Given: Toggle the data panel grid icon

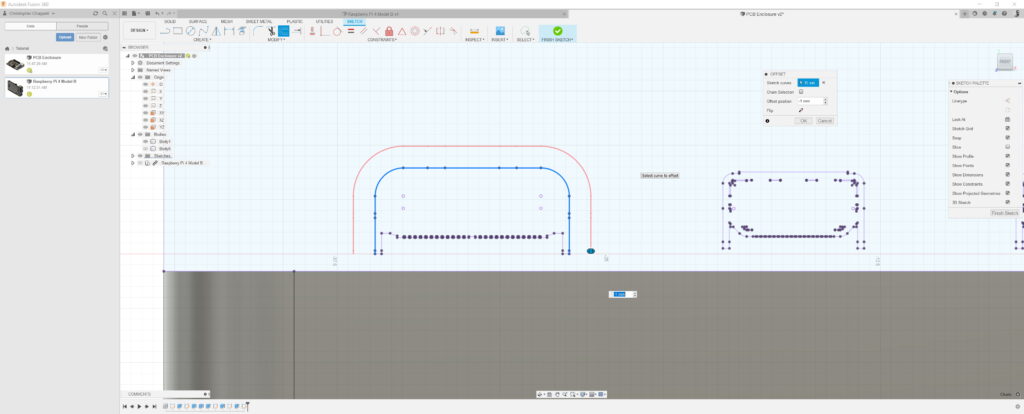Looking at the screenshot, I should (124, 13).
